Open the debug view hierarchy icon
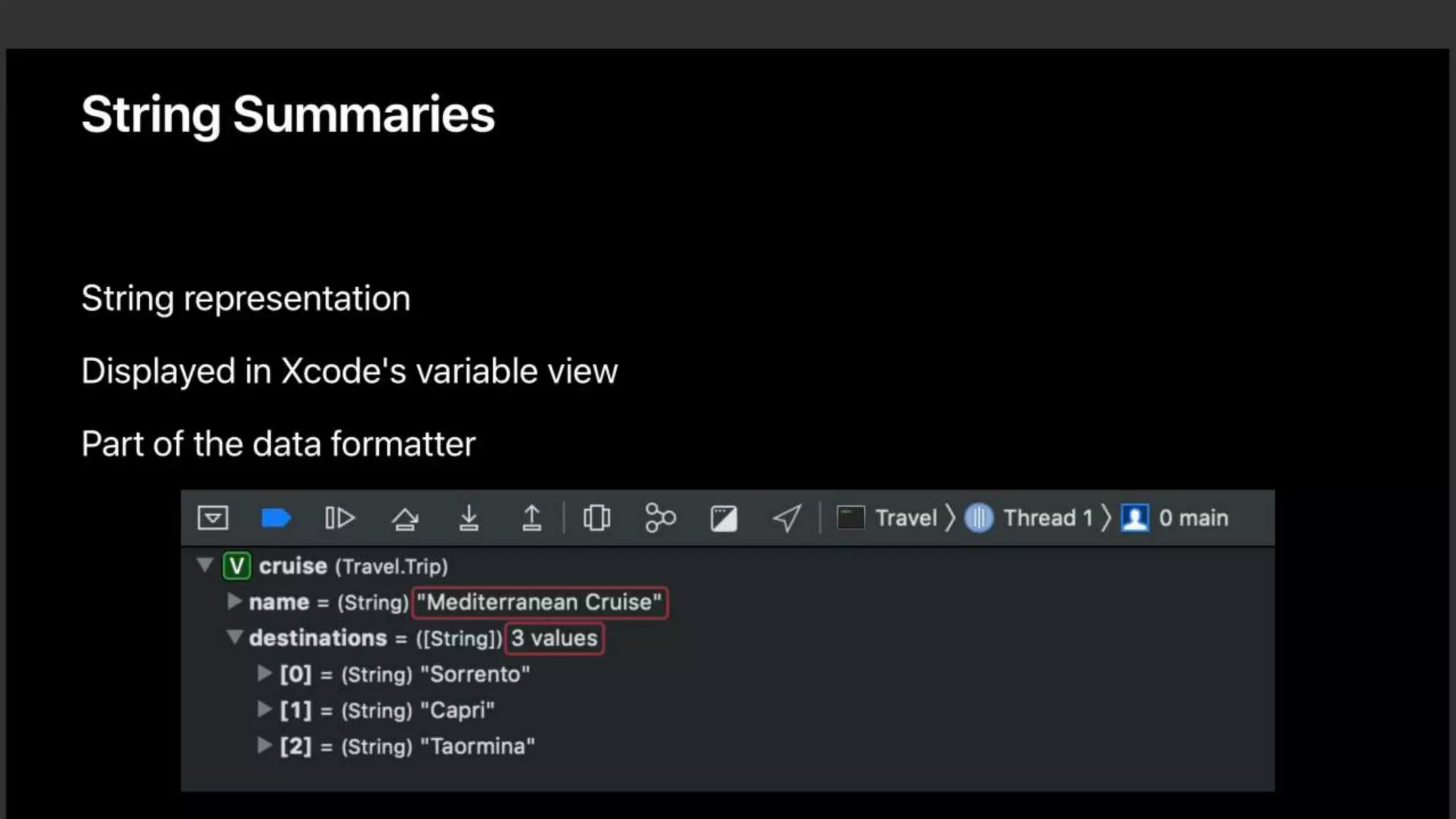 [x=596, y=518]
